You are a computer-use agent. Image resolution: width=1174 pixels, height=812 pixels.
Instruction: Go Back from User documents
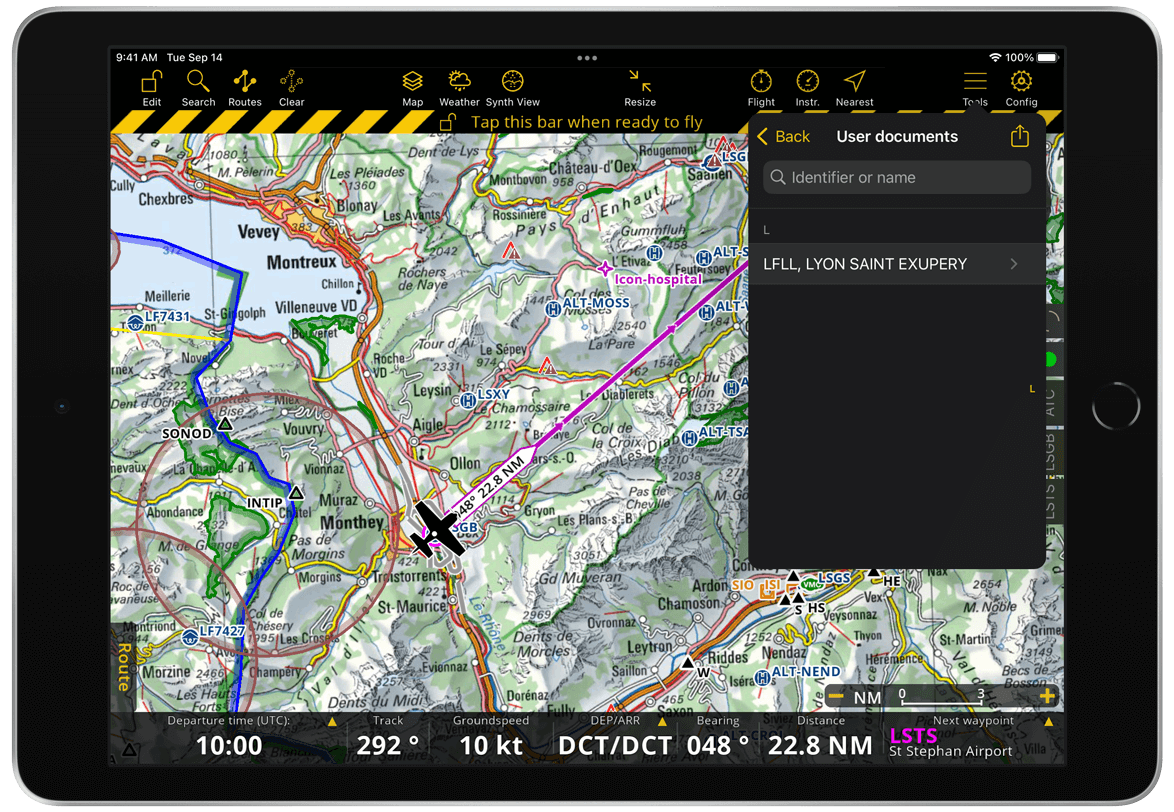(784, 136)
